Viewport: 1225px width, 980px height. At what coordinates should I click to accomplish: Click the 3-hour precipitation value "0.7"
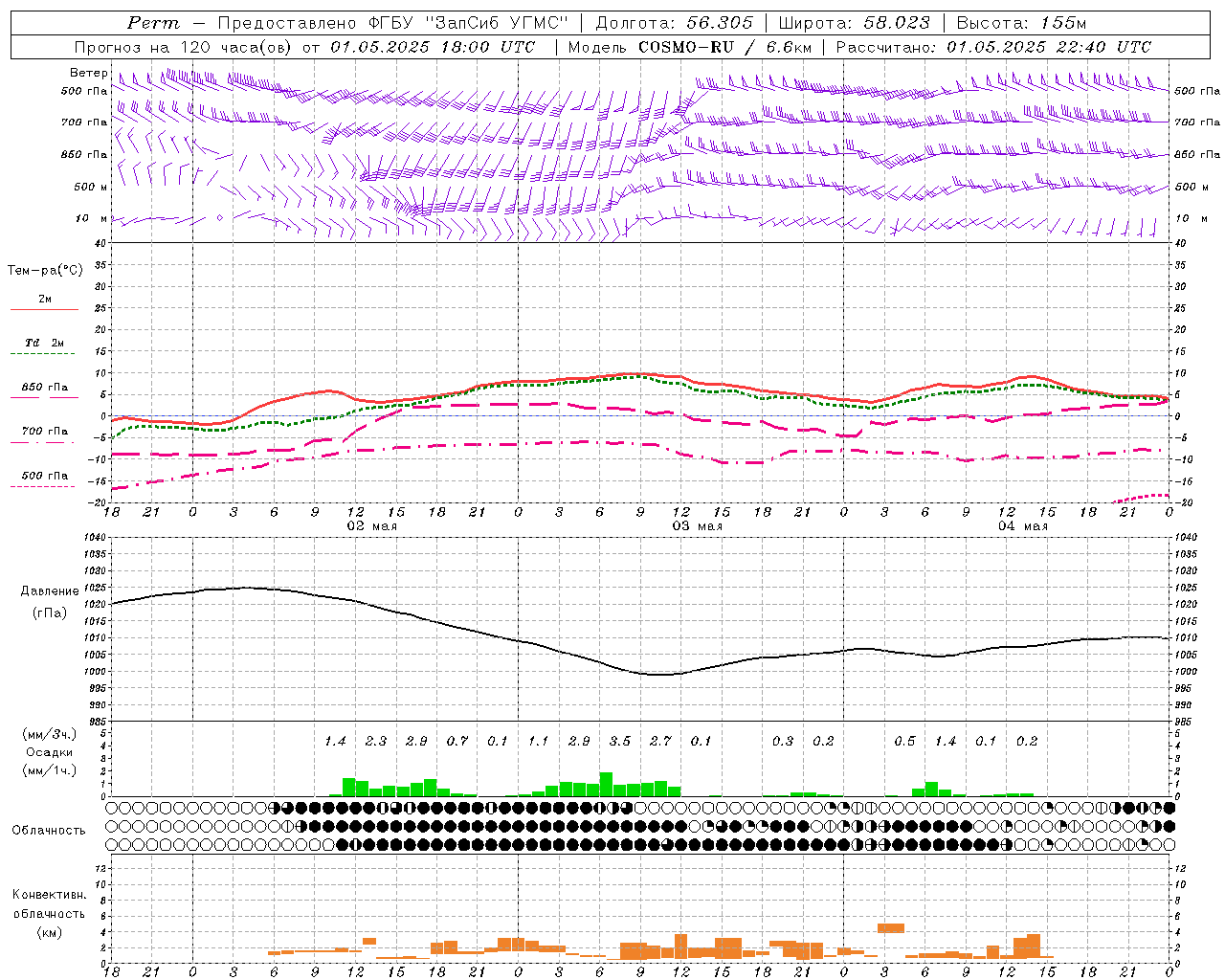457,742
